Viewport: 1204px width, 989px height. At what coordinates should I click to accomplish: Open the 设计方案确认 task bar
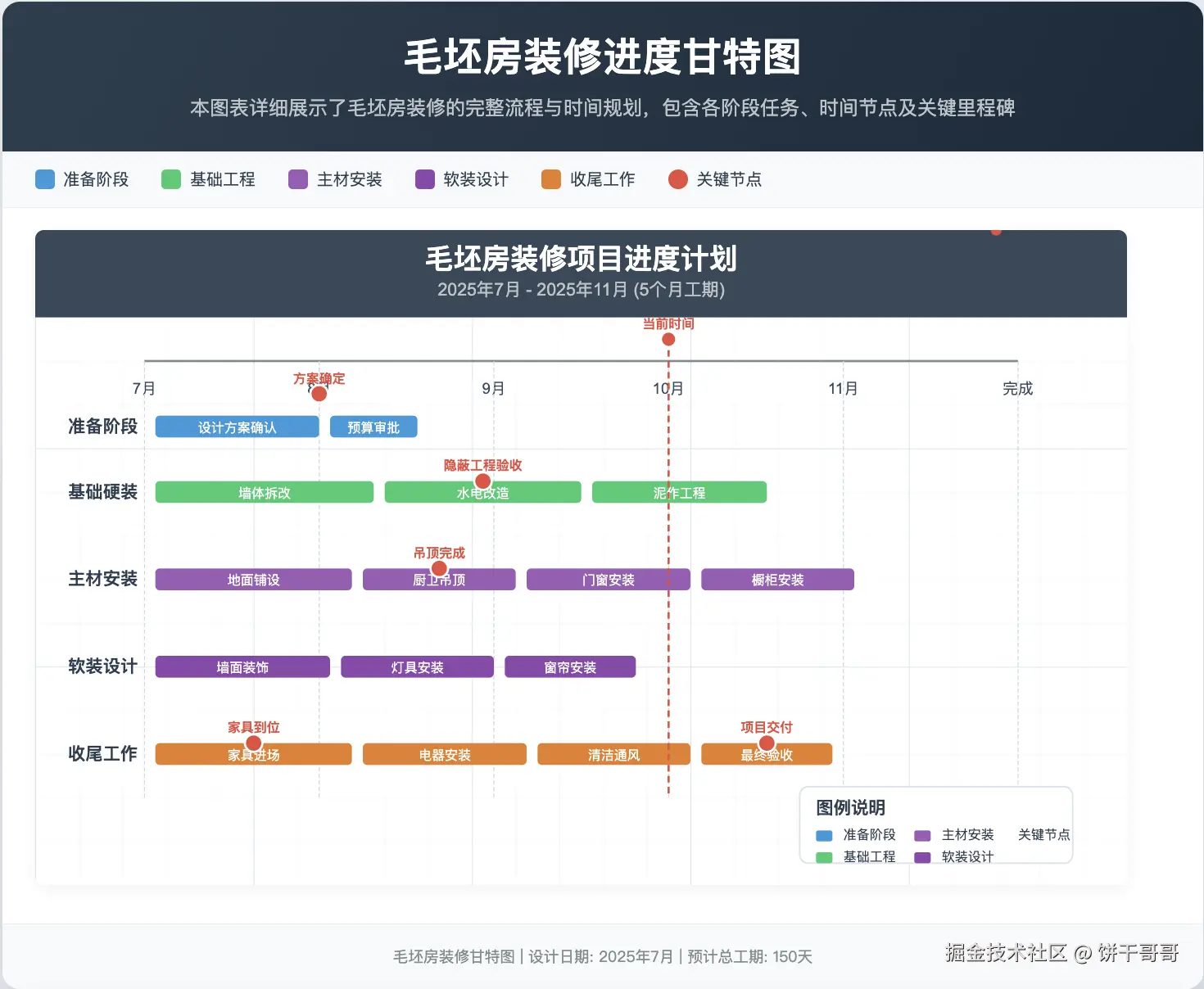pos(238,427)
